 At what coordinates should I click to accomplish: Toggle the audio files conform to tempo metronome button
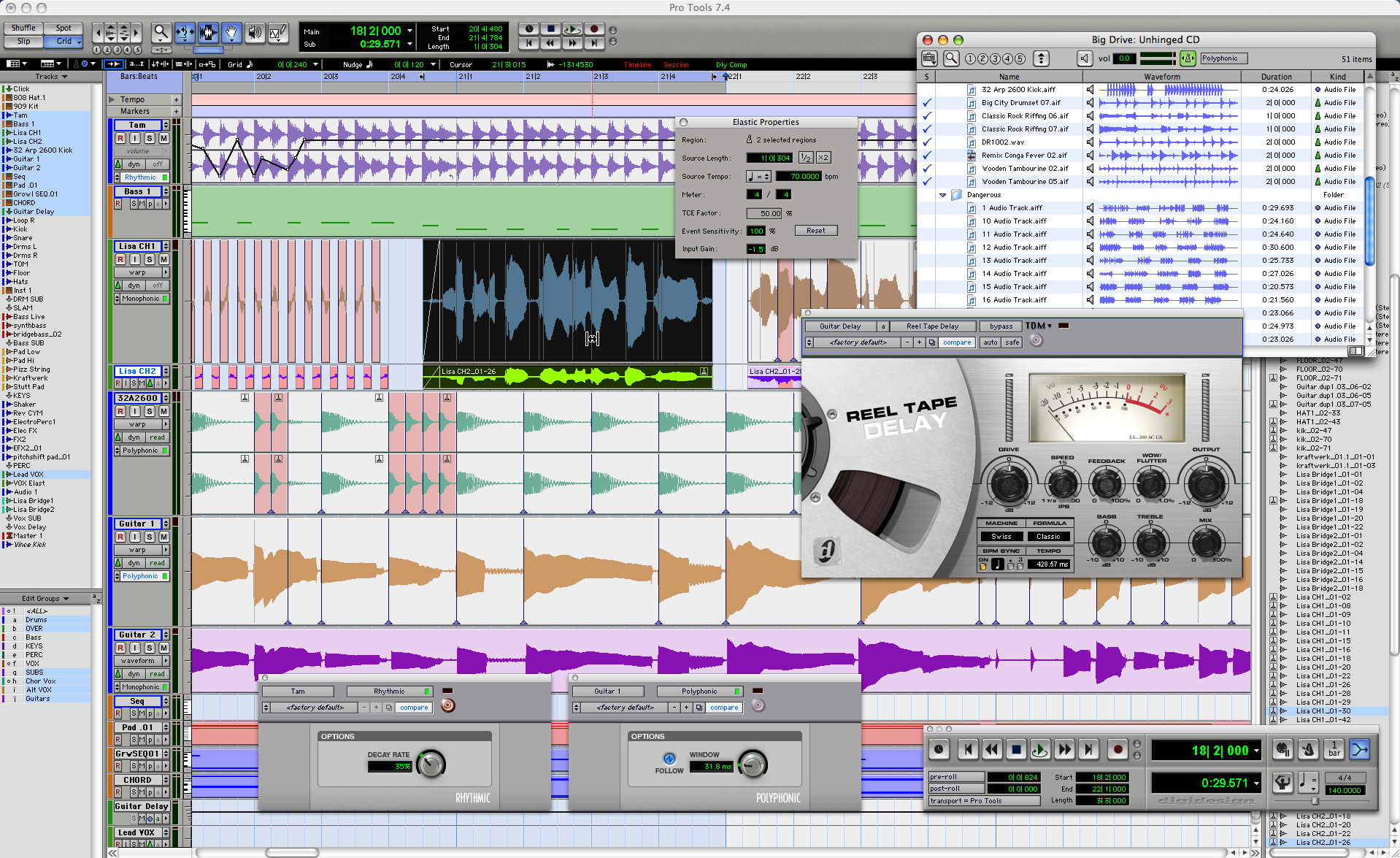(1188, 58)
